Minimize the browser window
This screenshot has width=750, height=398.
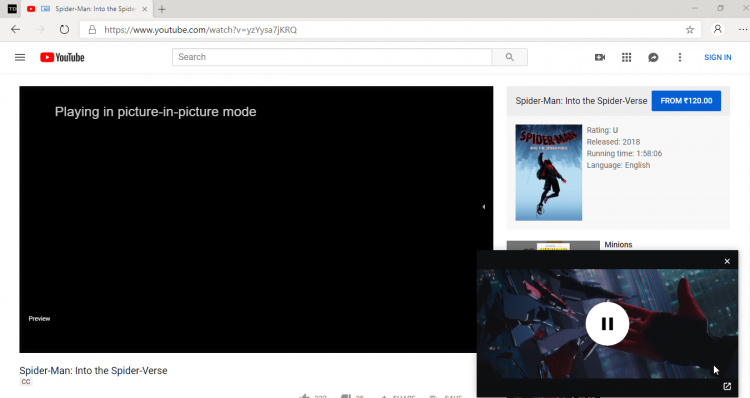tap(695, 8)
